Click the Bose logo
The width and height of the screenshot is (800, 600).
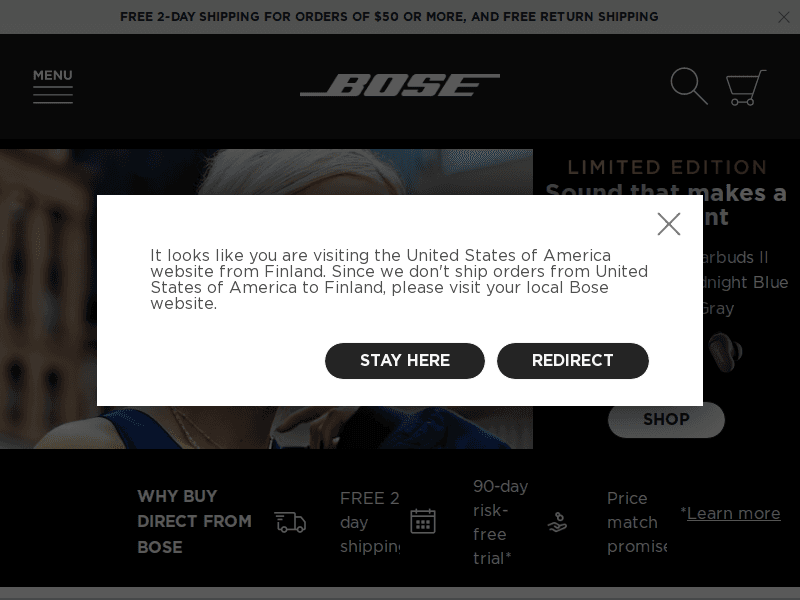click(x=399, y=85)
